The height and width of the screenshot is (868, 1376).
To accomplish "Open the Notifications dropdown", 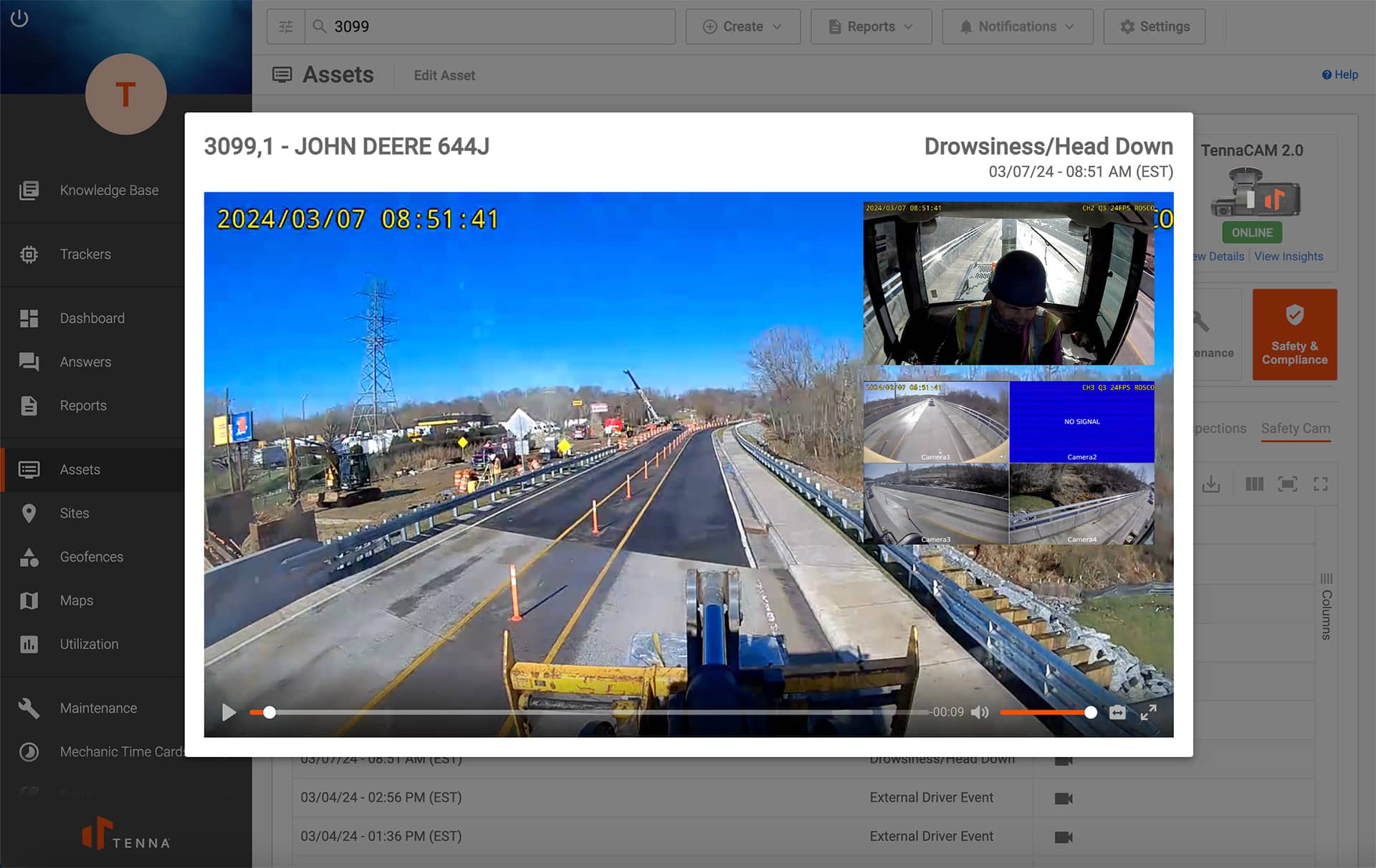I will 1017,27.
